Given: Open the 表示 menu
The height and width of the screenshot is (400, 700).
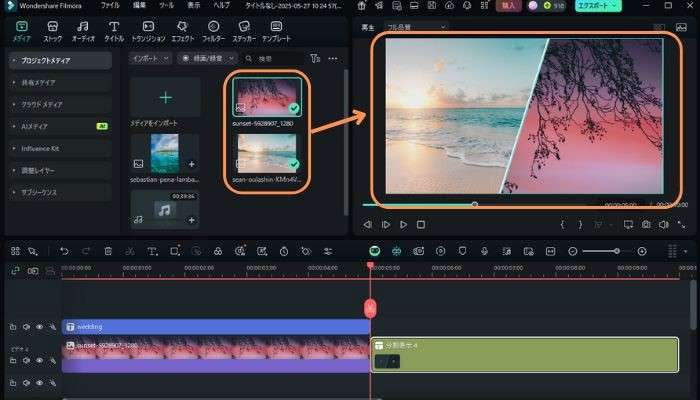Looking at the screenshot, I should [x=193, y=5].
